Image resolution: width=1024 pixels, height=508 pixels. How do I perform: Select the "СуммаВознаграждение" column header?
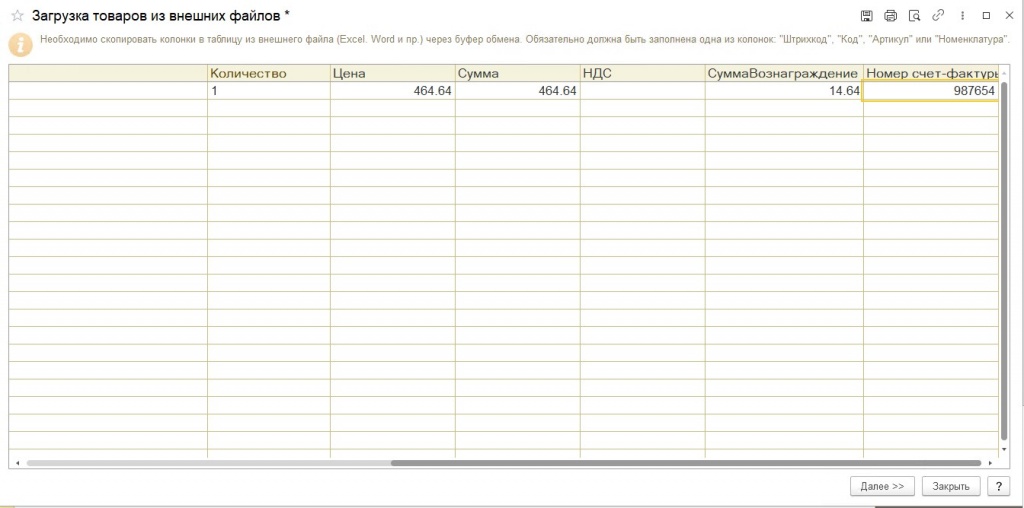(783, 73)
